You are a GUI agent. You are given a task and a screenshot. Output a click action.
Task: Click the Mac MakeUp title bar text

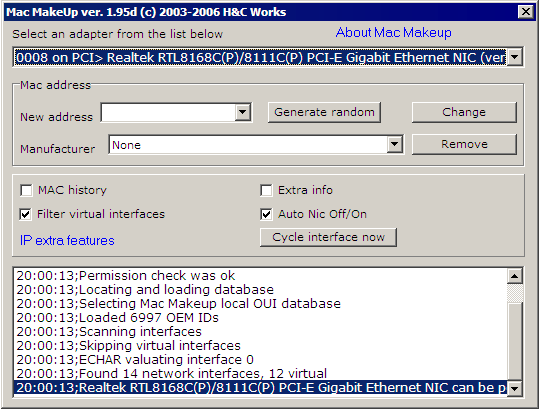[146, 12]
